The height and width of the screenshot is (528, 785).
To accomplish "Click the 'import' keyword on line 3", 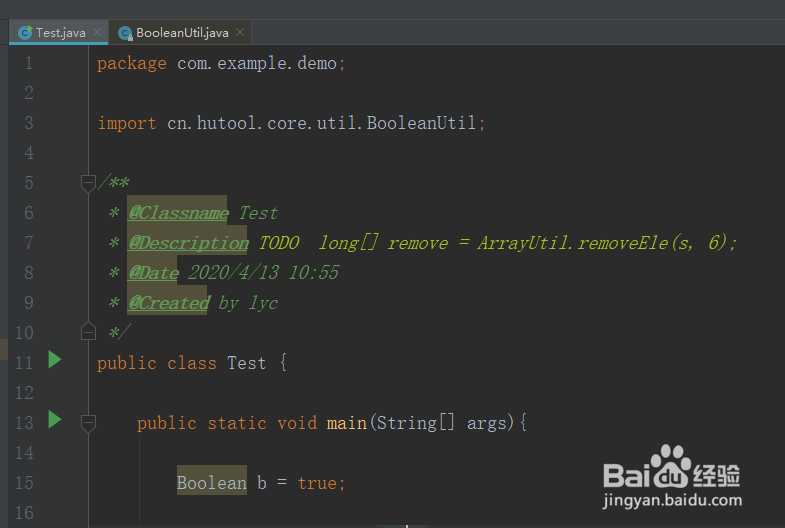I will pos(127,123).
